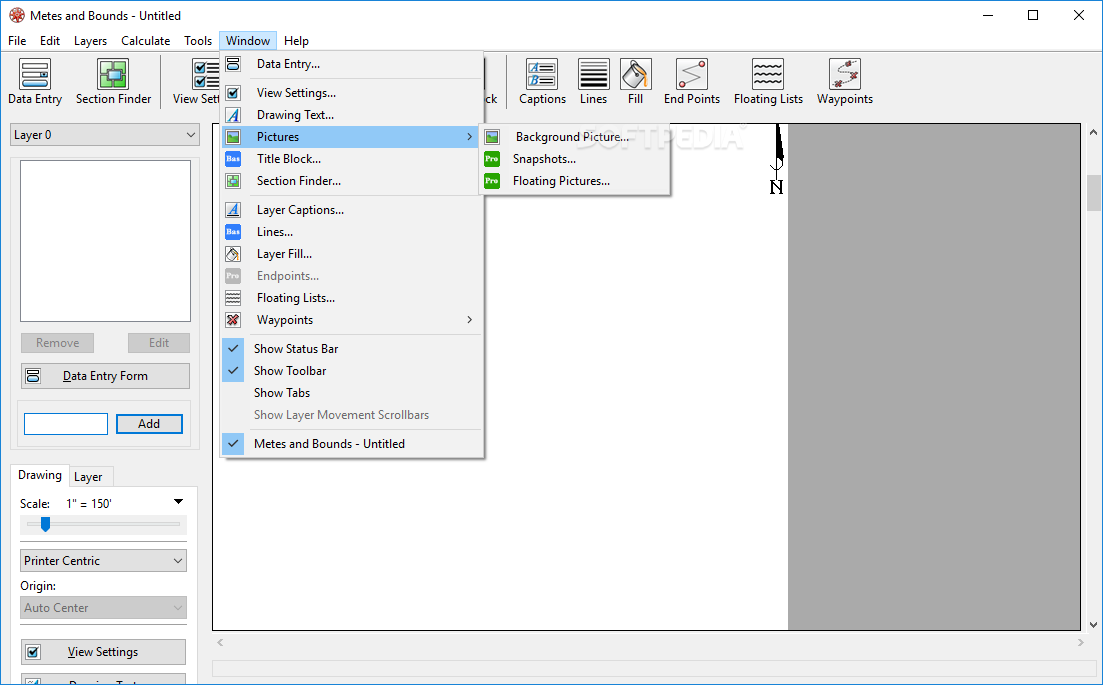Choose Floating Lists... menu entry
The height and width of the screenshot is (685, 1103).
tap(352, 298)
